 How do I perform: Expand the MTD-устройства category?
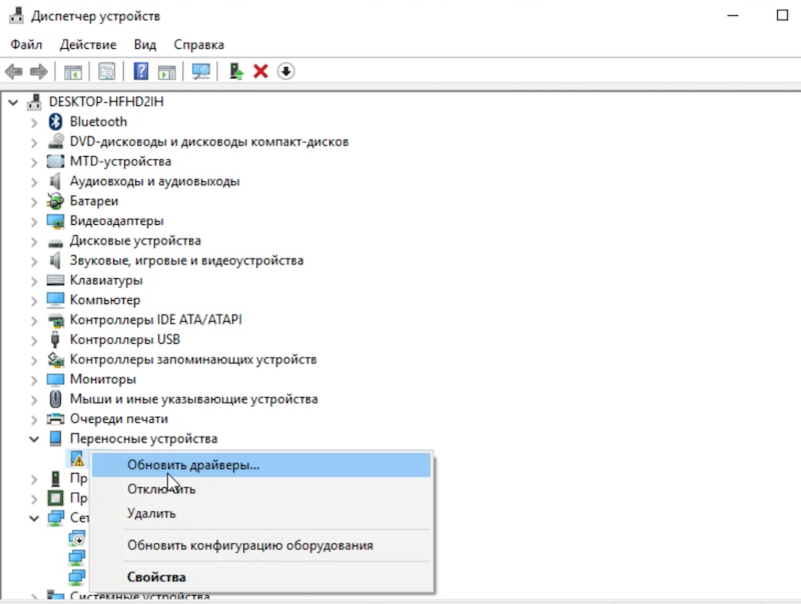pyautogui.click(x=34, y=162)
